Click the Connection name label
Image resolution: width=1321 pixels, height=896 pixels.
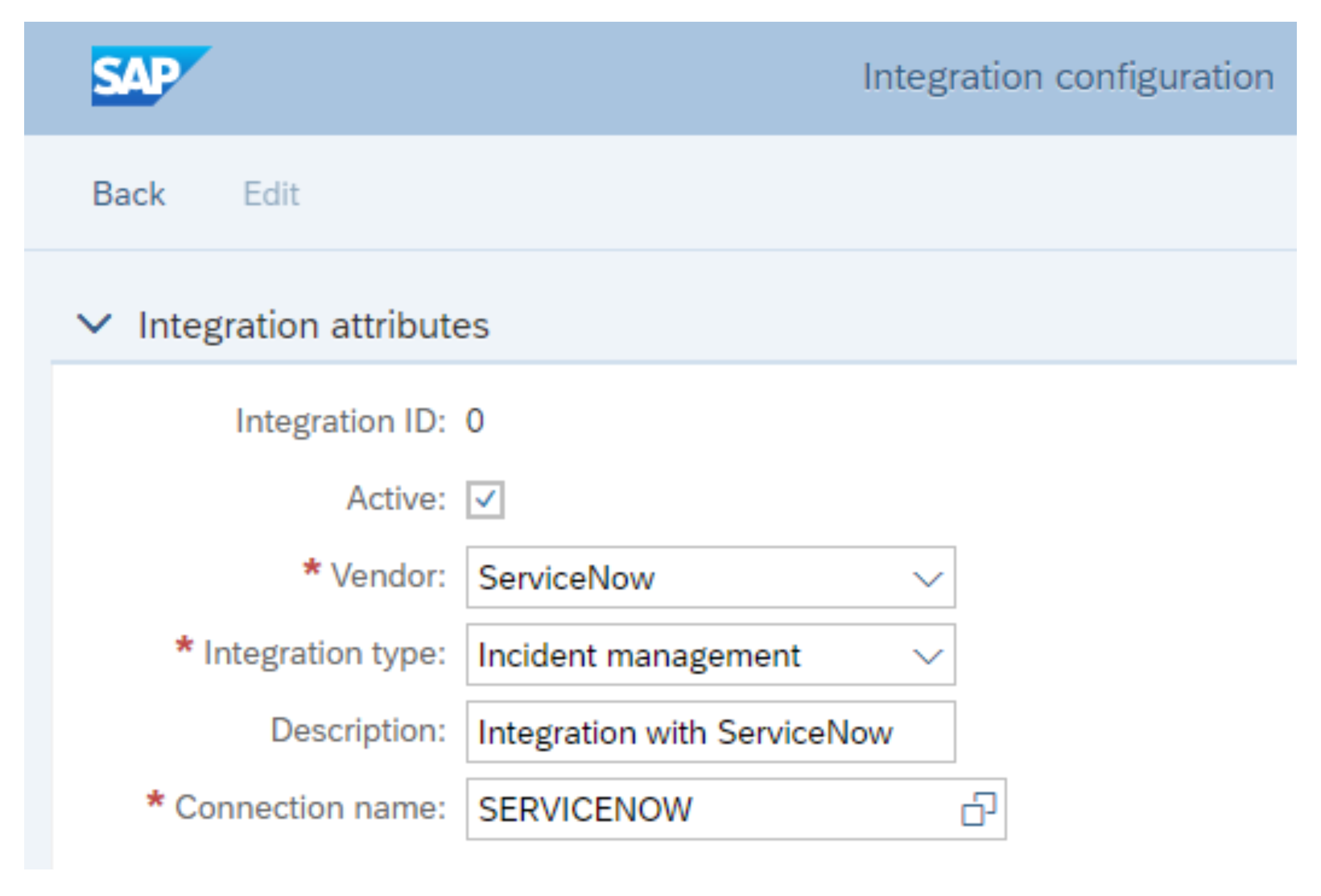[x=310, y=808]
